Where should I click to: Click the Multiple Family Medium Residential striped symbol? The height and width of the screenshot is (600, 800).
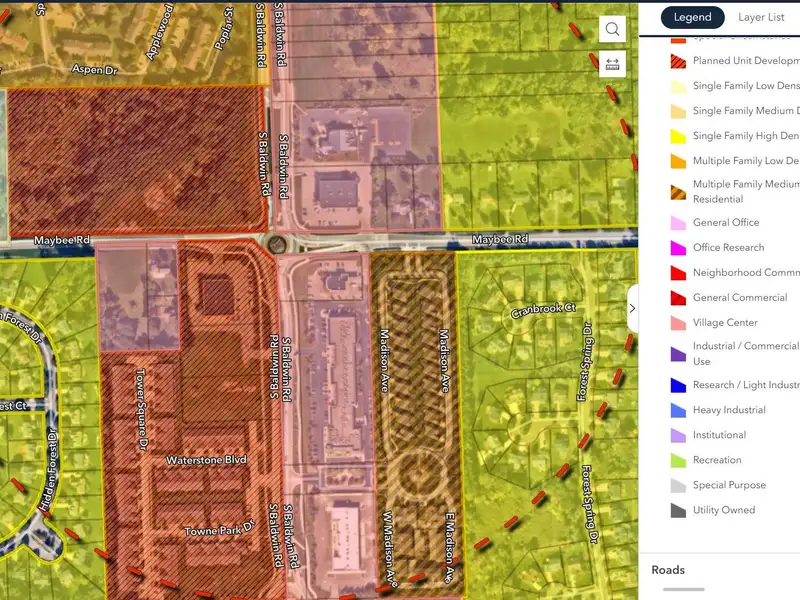tap(677, 192)
